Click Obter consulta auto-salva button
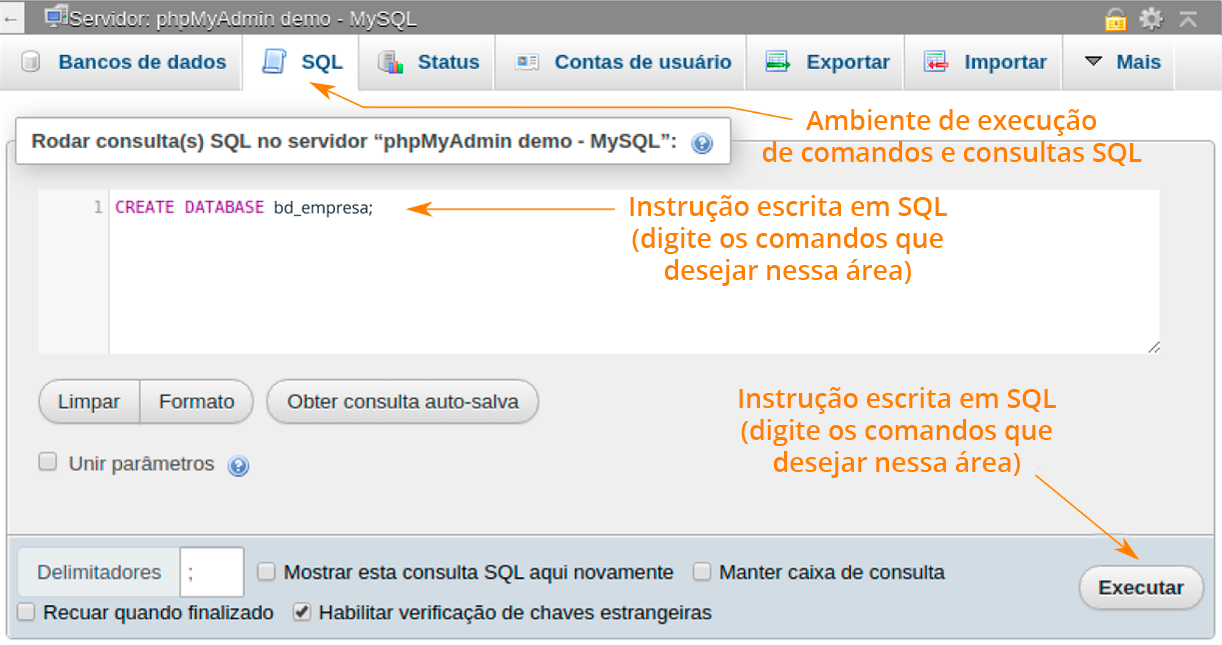The height and width of the screenshot is (645, 1222). pyautogui.click(x=403, y=402)
